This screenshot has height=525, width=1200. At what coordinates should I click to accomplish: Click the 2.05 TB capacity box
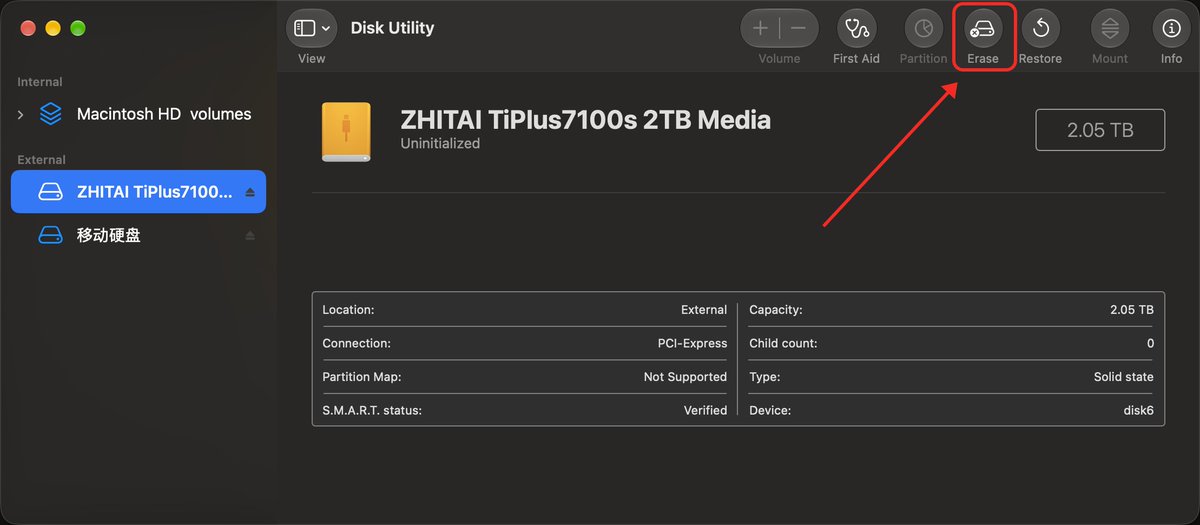1100,130
